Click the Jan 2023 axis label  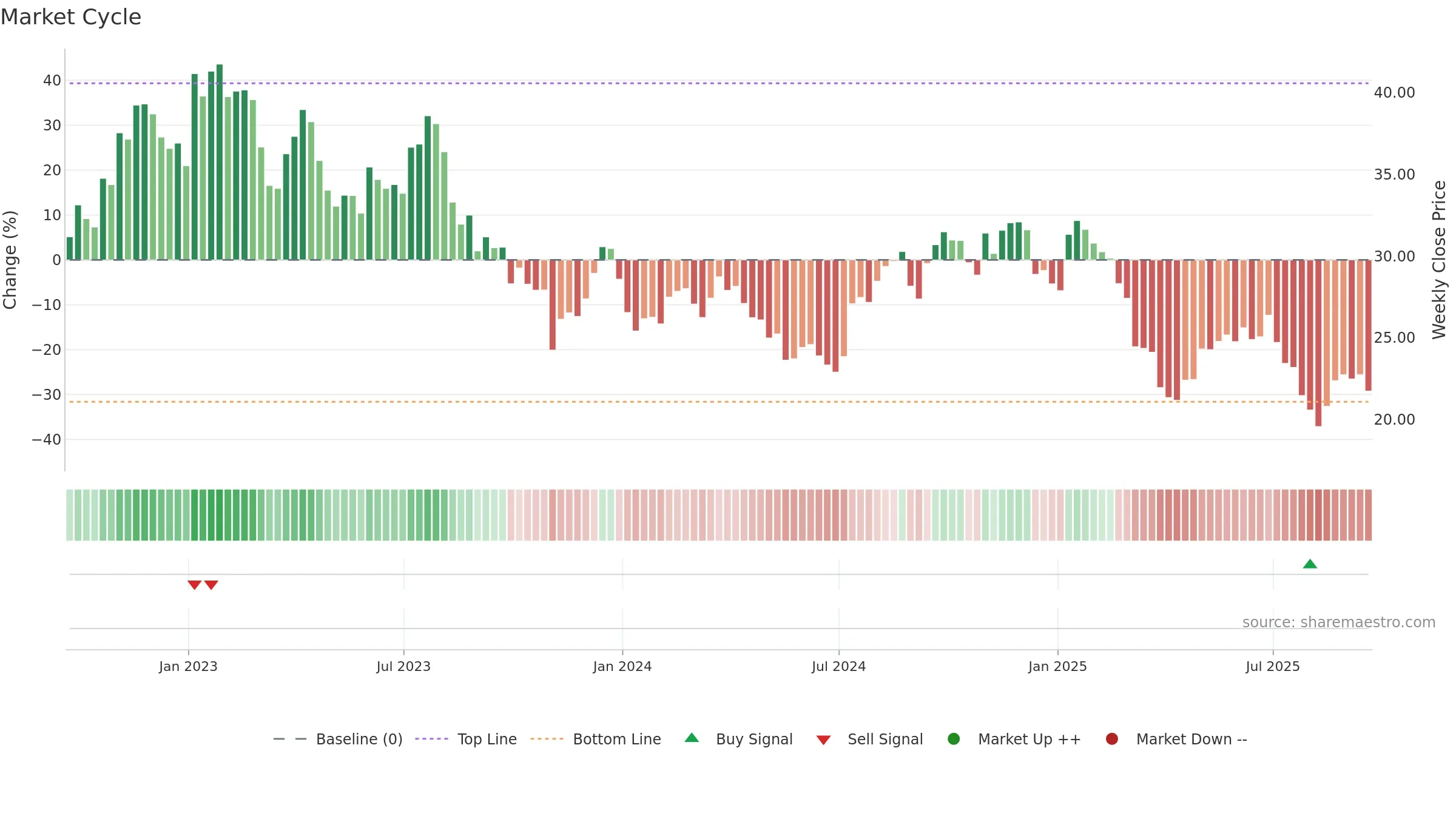click(188, 666)
